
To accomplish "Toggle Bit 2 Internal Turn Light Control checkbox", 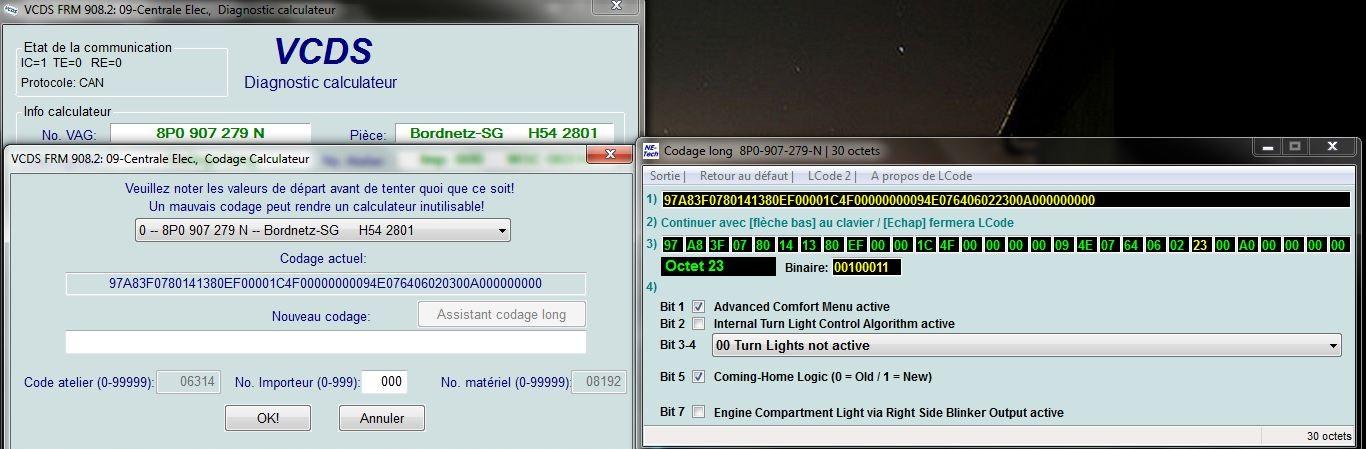I will pyautogui.click(x=699, y=324).
